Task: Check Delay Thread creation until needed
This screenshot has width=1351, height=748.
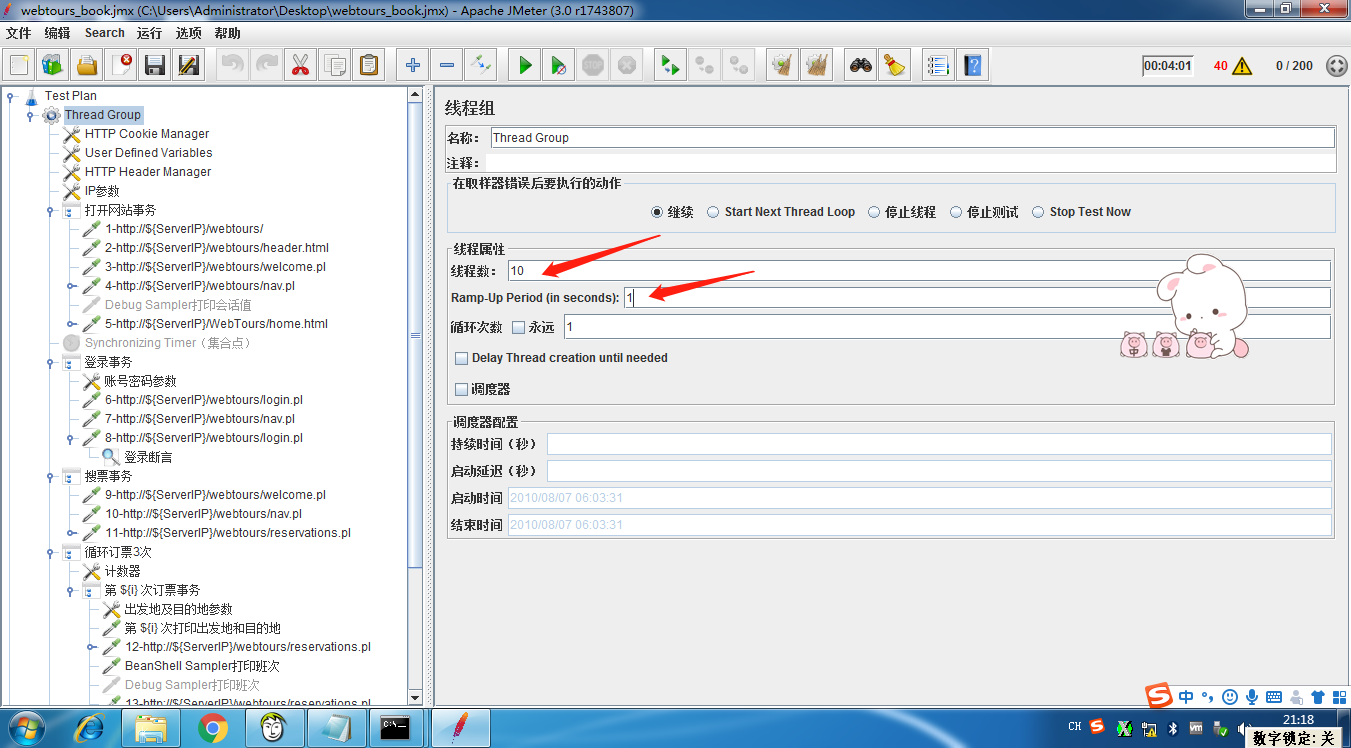Action: coord(461,358)
